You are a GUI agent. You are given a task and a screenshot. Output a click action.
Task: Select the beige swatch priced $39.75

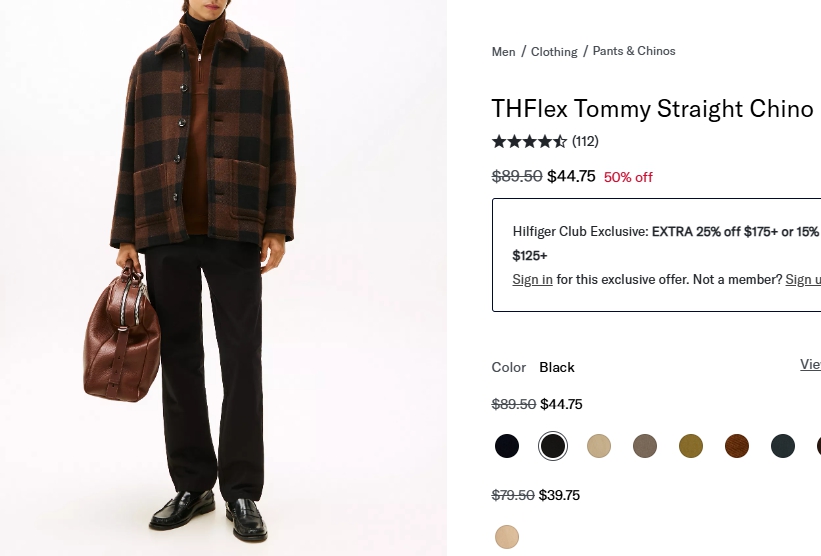(x=507, y=537)
